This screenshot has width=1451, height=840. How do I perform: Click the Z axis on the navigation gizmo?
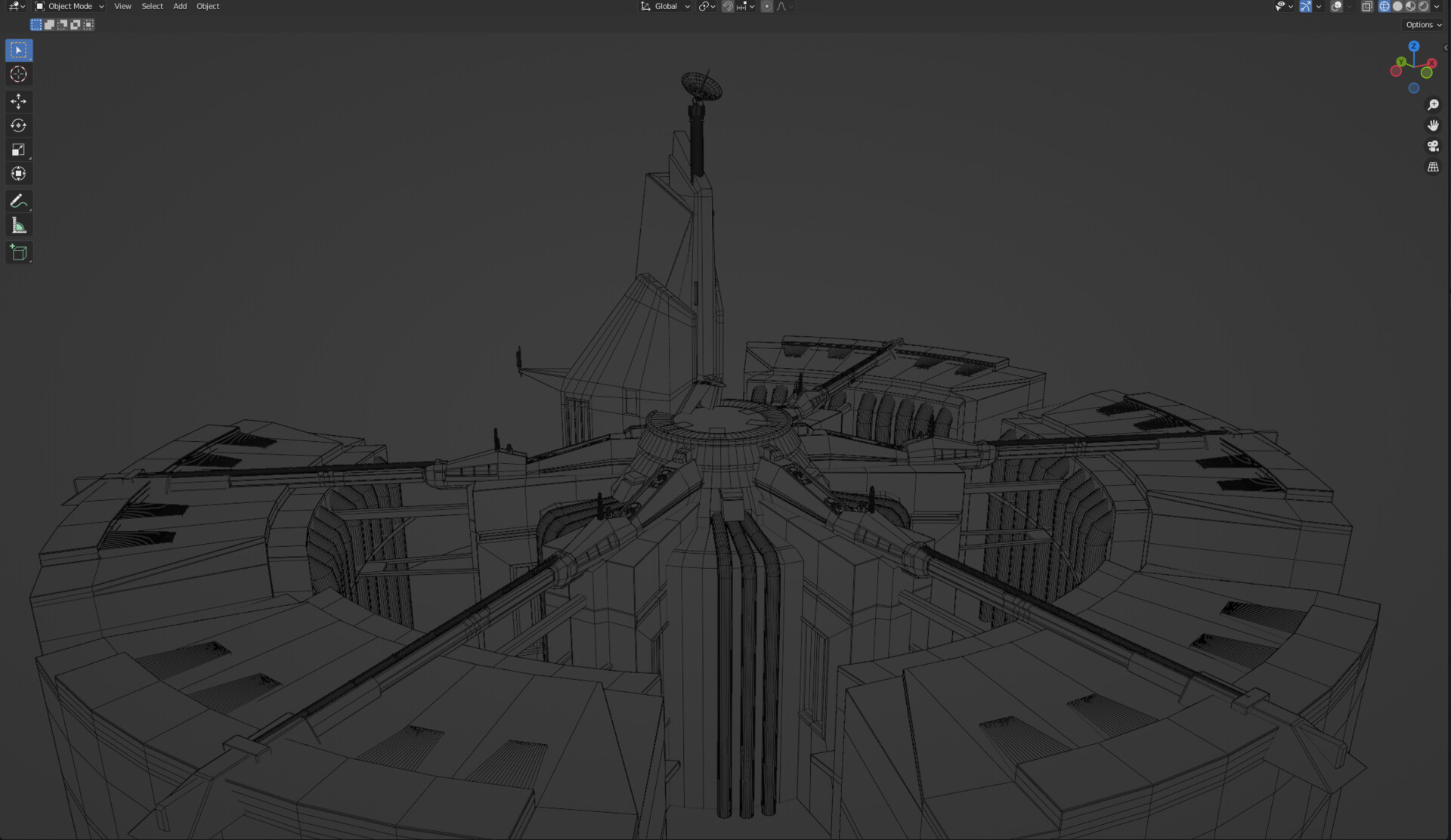(1414, 46)
